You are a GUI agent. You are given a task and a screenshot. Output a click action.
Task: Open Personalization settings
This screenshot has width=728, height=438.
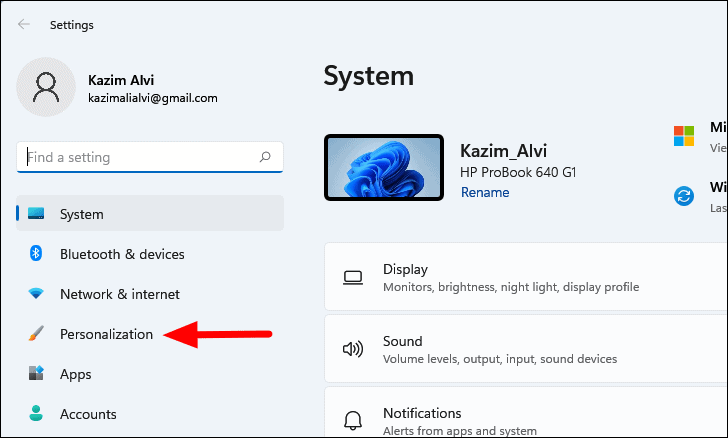coord(106,334)
